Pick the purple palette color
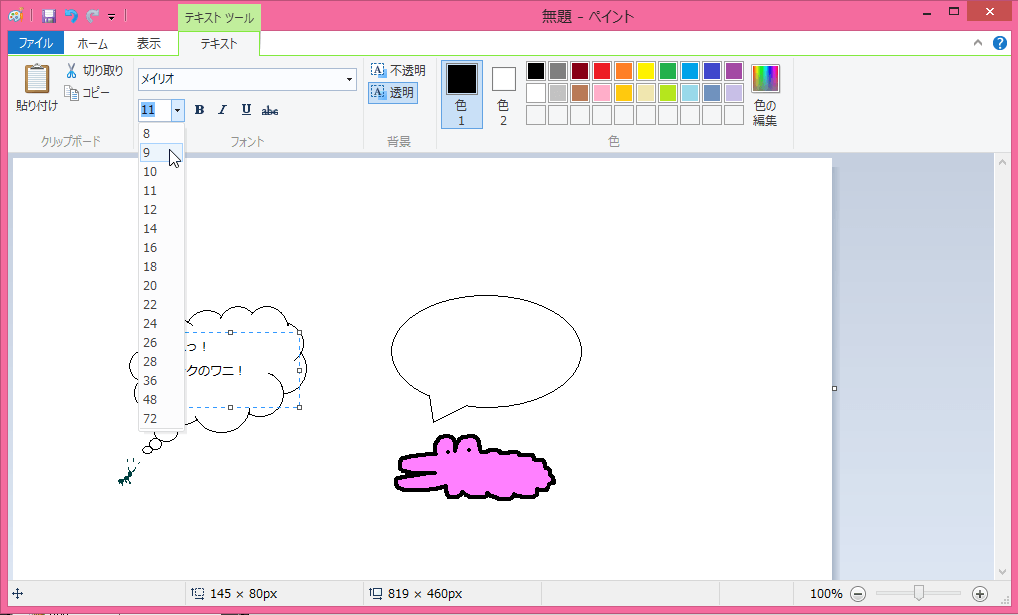 [x=734, y=70]
